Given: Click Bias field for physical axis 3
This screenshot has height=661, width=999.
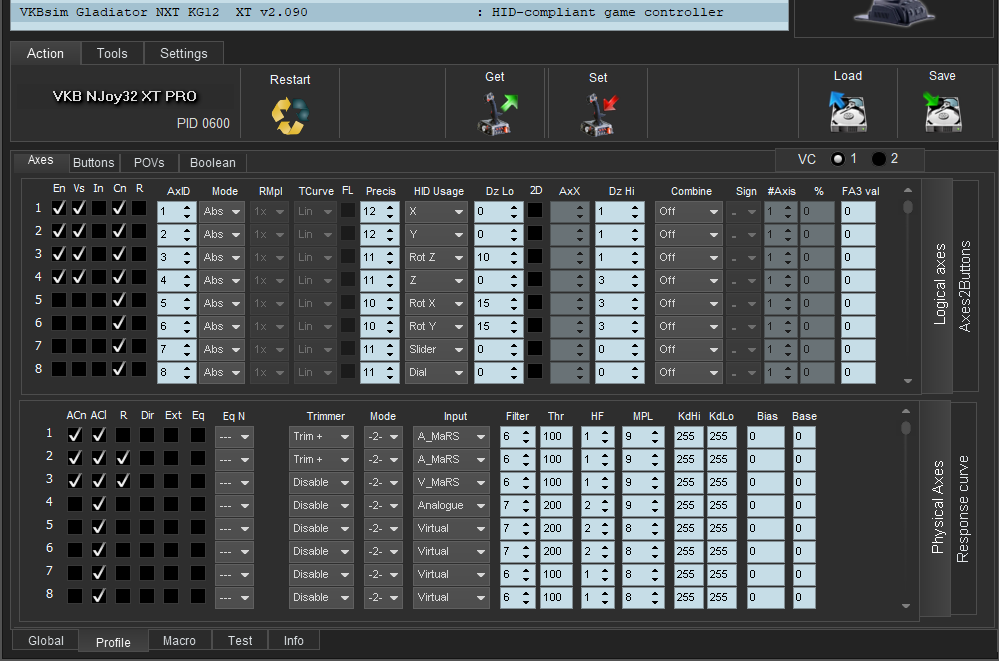Looking at the screenshot, I should point(765,483).
